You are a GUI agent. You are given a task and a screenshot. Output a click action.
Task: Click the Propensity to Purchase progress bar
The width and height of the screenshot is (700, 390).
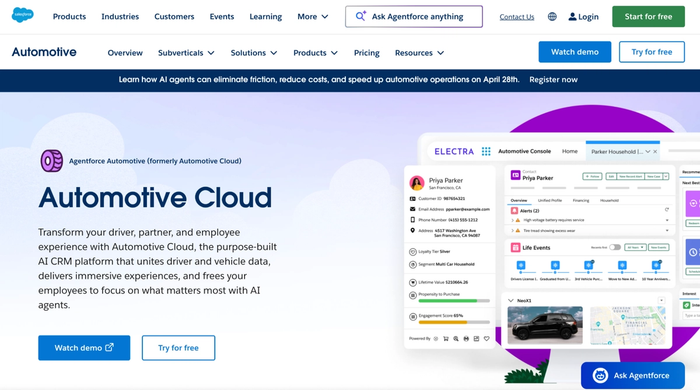[454, 301]
